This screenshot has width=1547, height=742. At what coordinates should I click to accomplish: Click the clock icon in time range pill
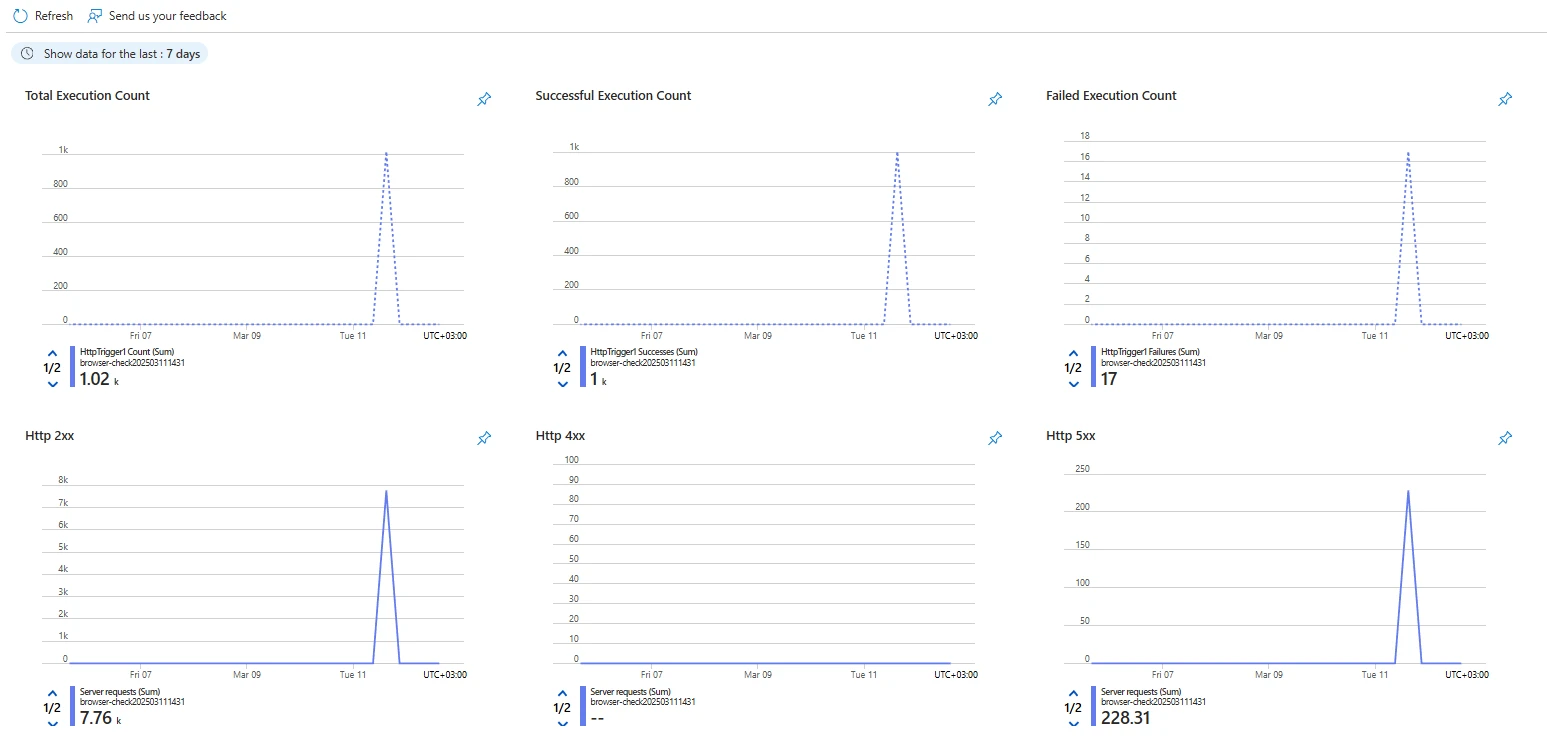point(27,53)
